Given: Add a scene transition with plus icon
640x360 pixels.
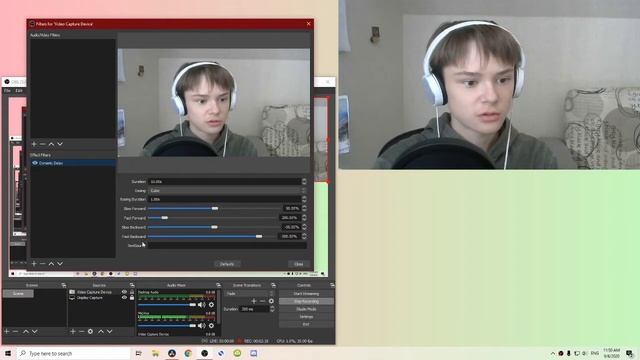Looking at the screenshot, I should [x=254, y=301].
